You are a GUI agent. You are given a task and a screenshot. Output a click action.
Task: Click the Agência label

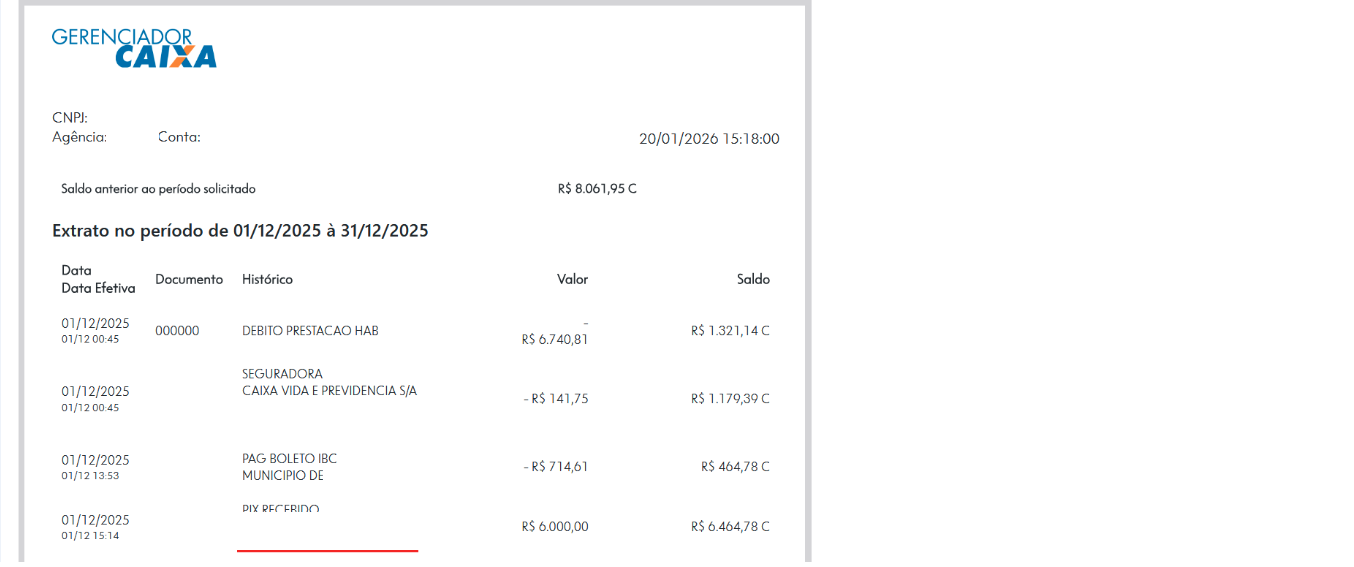point(79,137)
